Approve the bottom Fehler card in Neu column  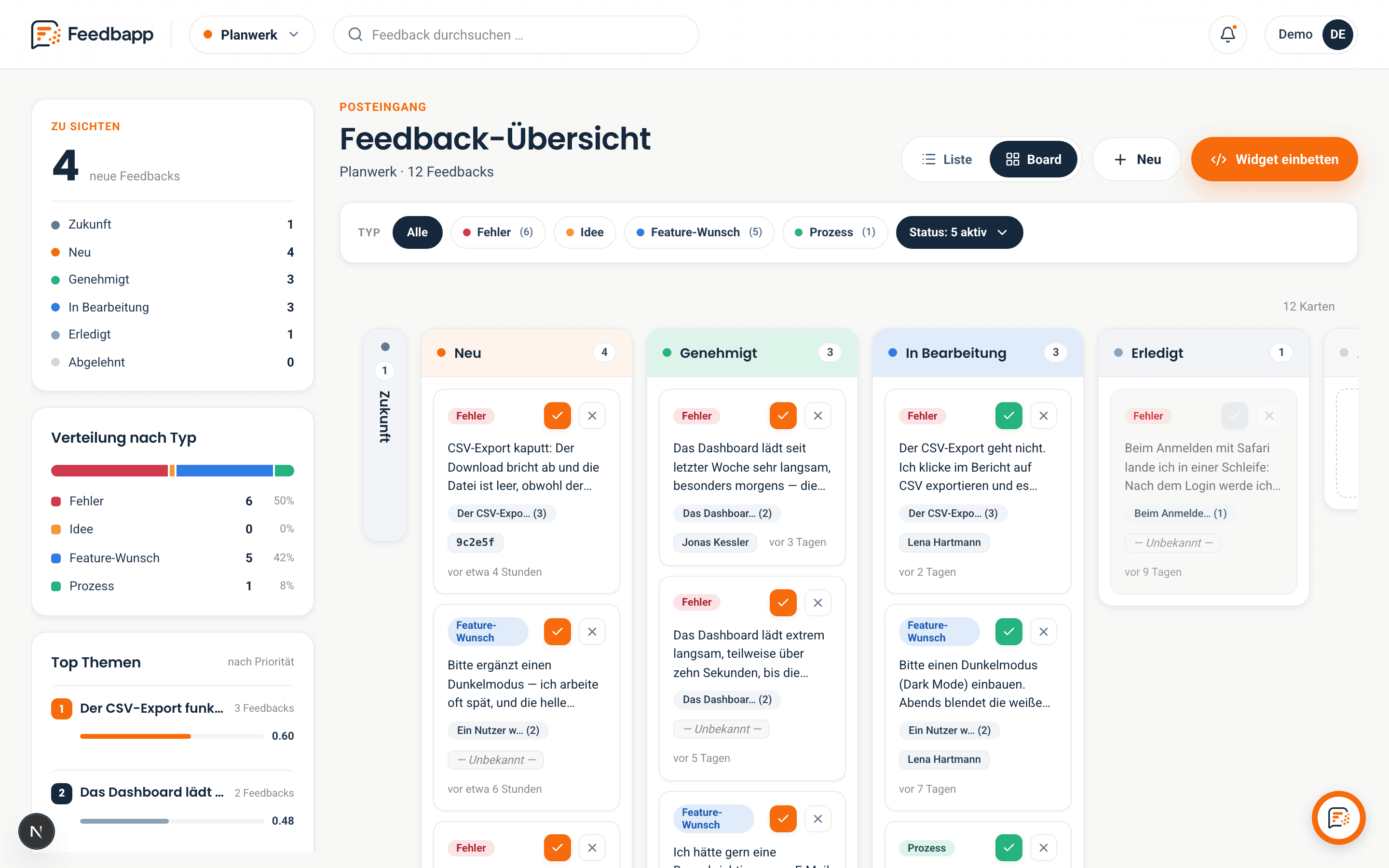point(558,847)
